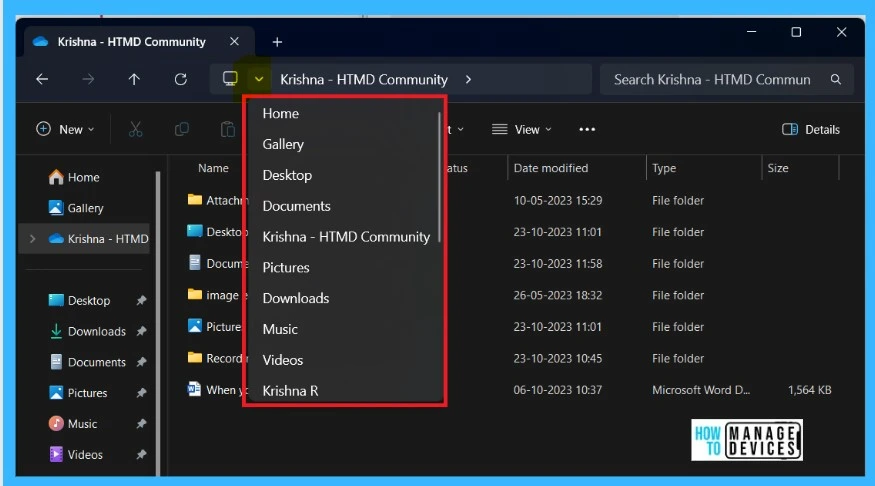Sort by the Name column header
Viewport: 875px width, 486px height.
213,168
